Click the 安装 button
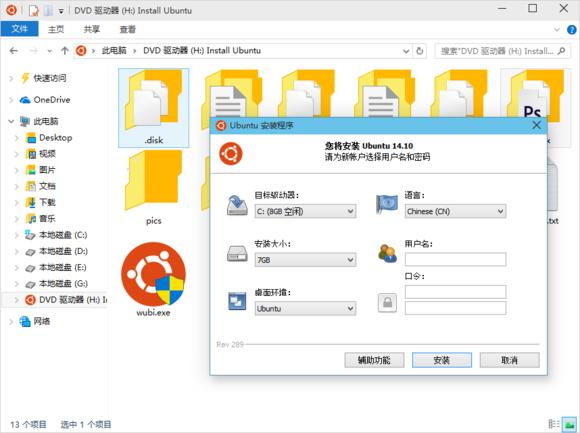The height and width of the screenshot is (433, 580). 442,360
